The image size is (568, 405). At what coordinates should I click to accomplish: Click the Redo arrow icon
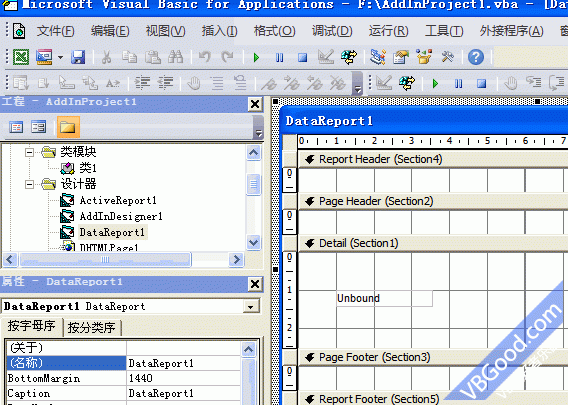pos(227,57)
